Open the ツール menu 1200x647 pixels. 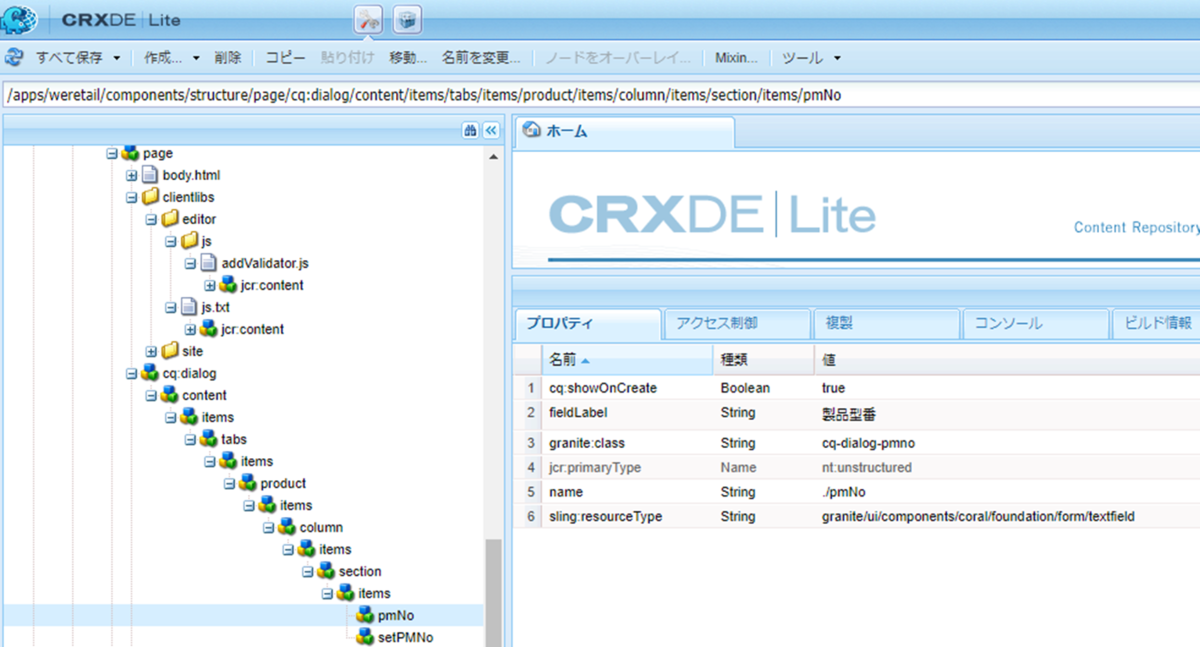(x=810, y=58)
